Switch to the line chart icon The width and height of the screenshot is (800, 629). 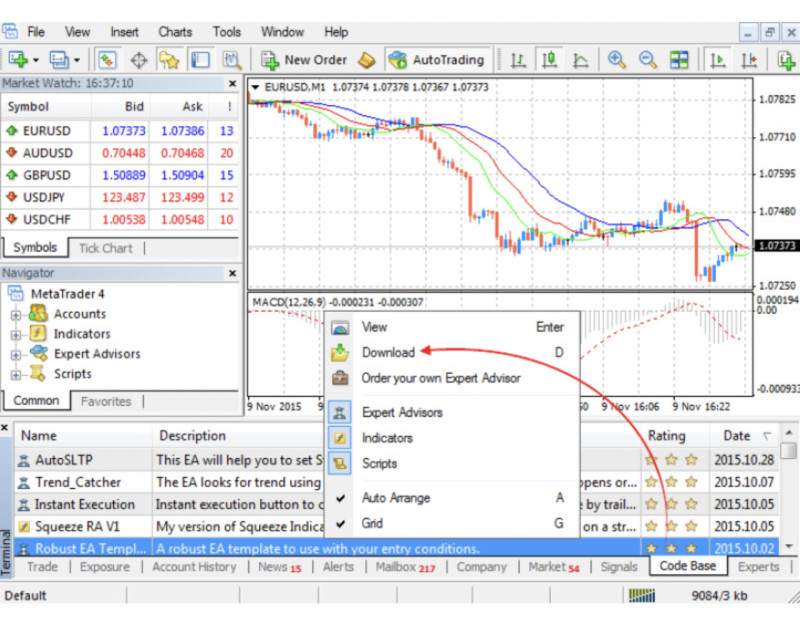pyautogui.click(x=580, y=60)
